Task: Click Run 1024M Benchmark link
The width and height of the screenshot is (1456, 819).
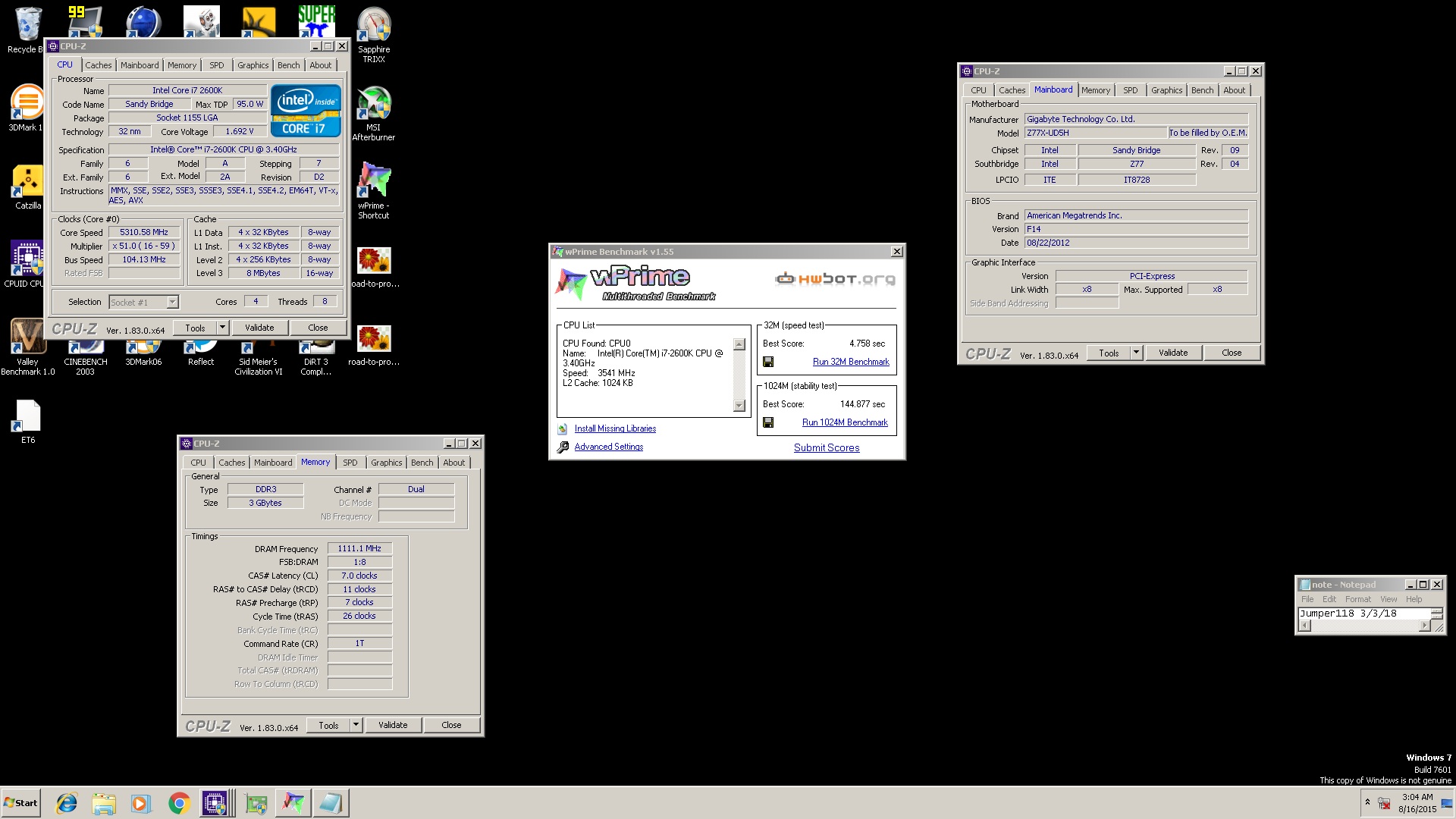Action: pyautogui.click(x=845, y=423)
